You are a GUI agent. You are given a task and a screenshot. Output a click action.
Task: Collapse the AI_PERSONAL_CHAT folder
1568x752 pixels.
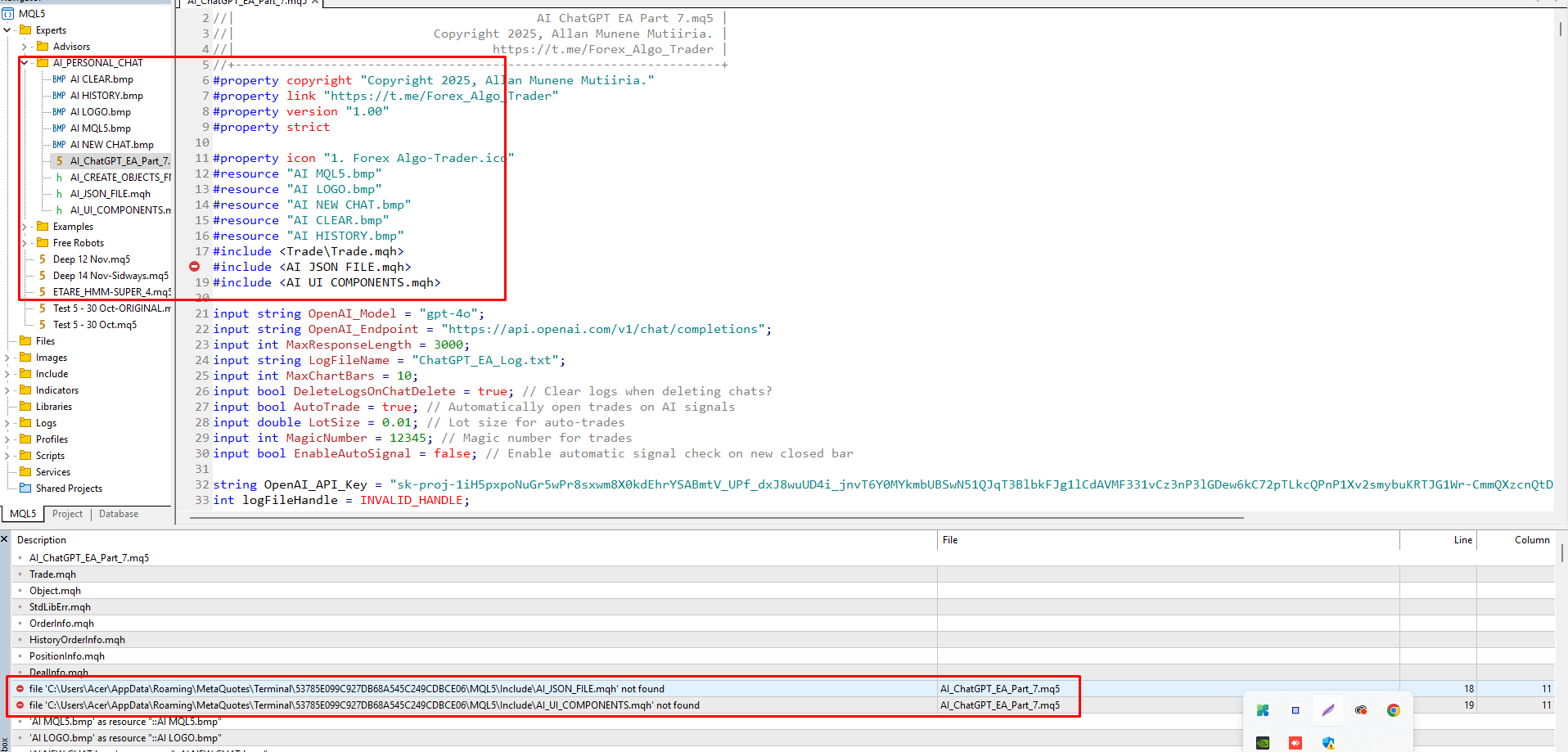tap(25, 62)
